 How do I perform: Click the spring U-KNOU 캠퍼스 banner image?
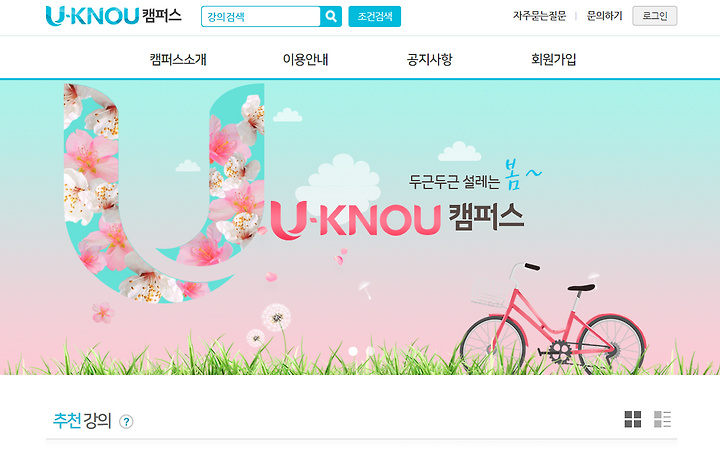click(x=360, y=228)
